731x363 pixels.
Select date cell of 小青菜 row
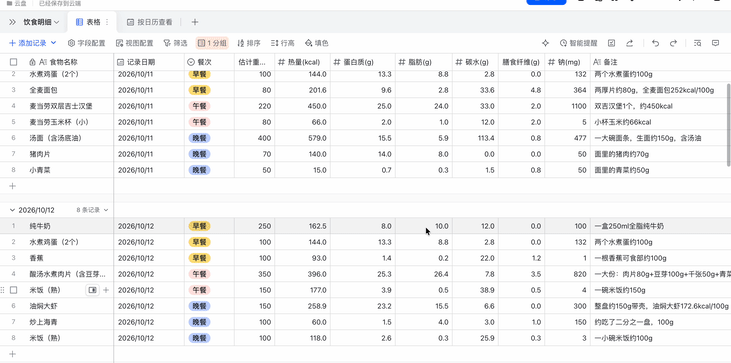pyautogui.click(x=149, y=170)
